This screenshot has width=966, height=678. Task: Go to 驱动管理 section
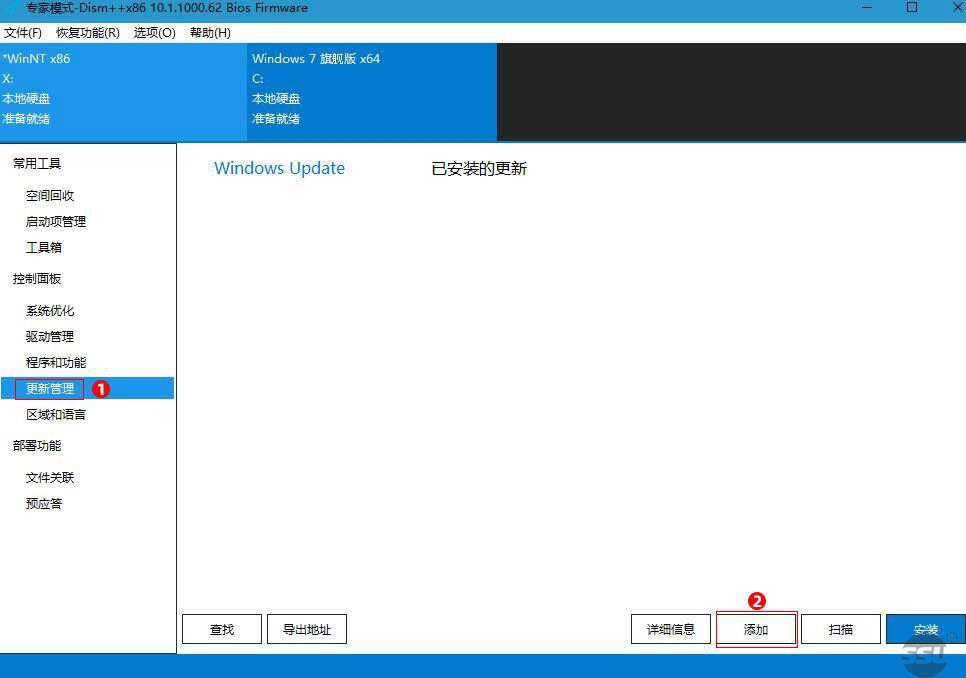point(50,337)
